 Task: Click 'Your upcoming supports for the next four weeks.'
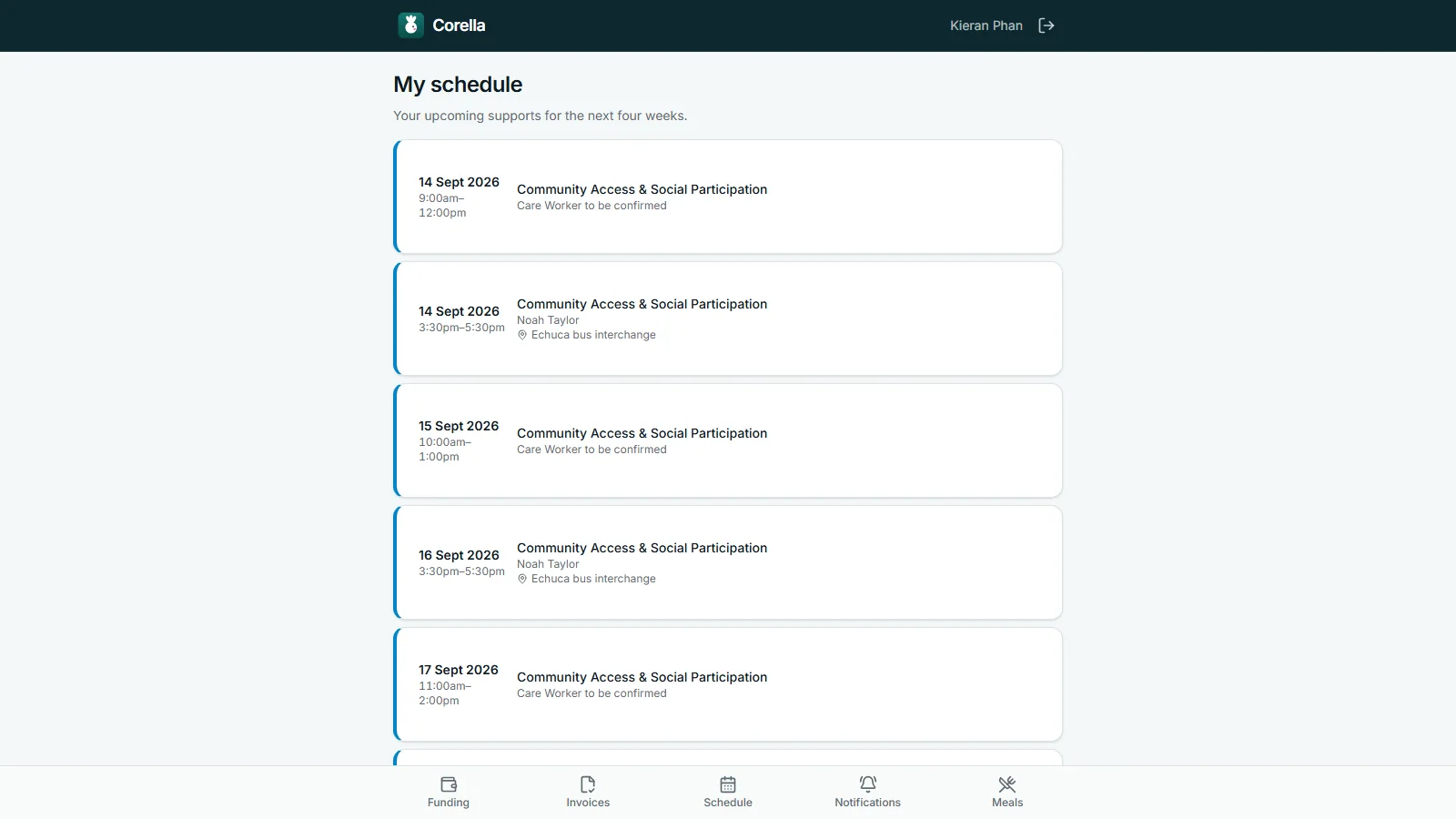541,116
